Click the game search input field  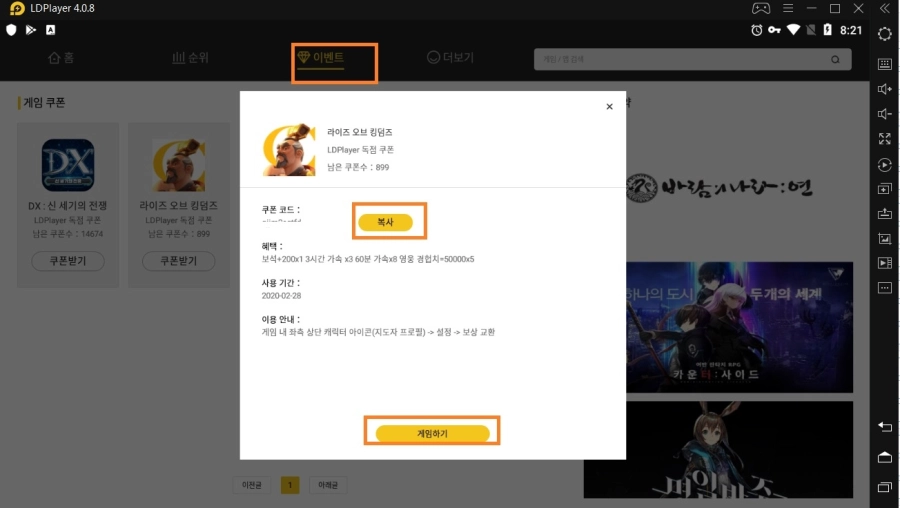tap(692, 59)
